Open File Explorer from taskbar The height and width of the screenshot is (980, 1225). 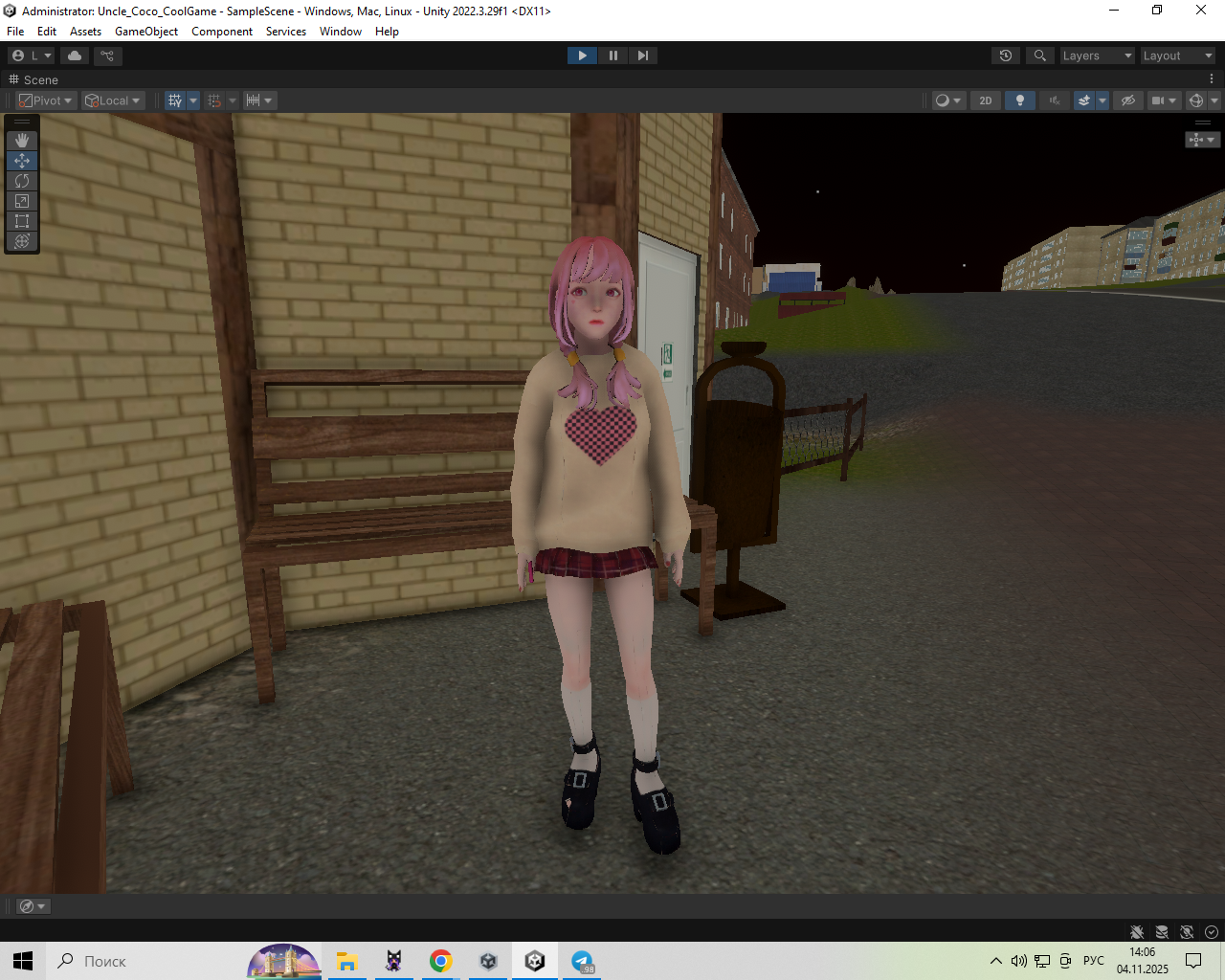pos(346,961)
